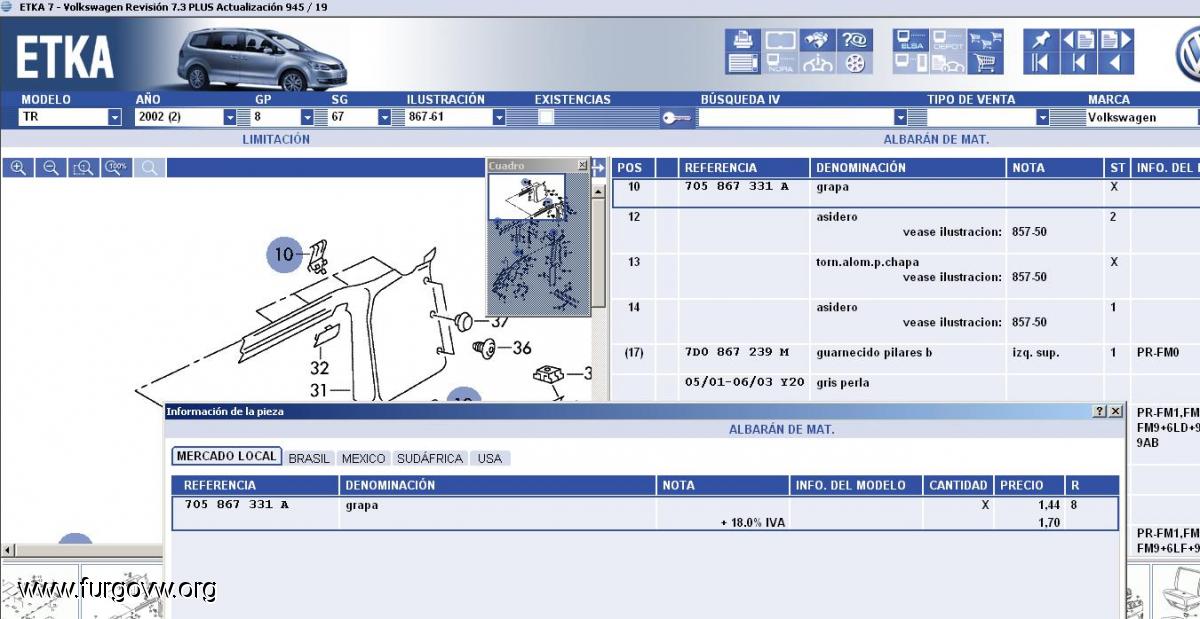Viewport: 1200px width, 619px height.
Task: Click the up arrow on the Cuadro scrollbar
Action: tap(599, 191)
